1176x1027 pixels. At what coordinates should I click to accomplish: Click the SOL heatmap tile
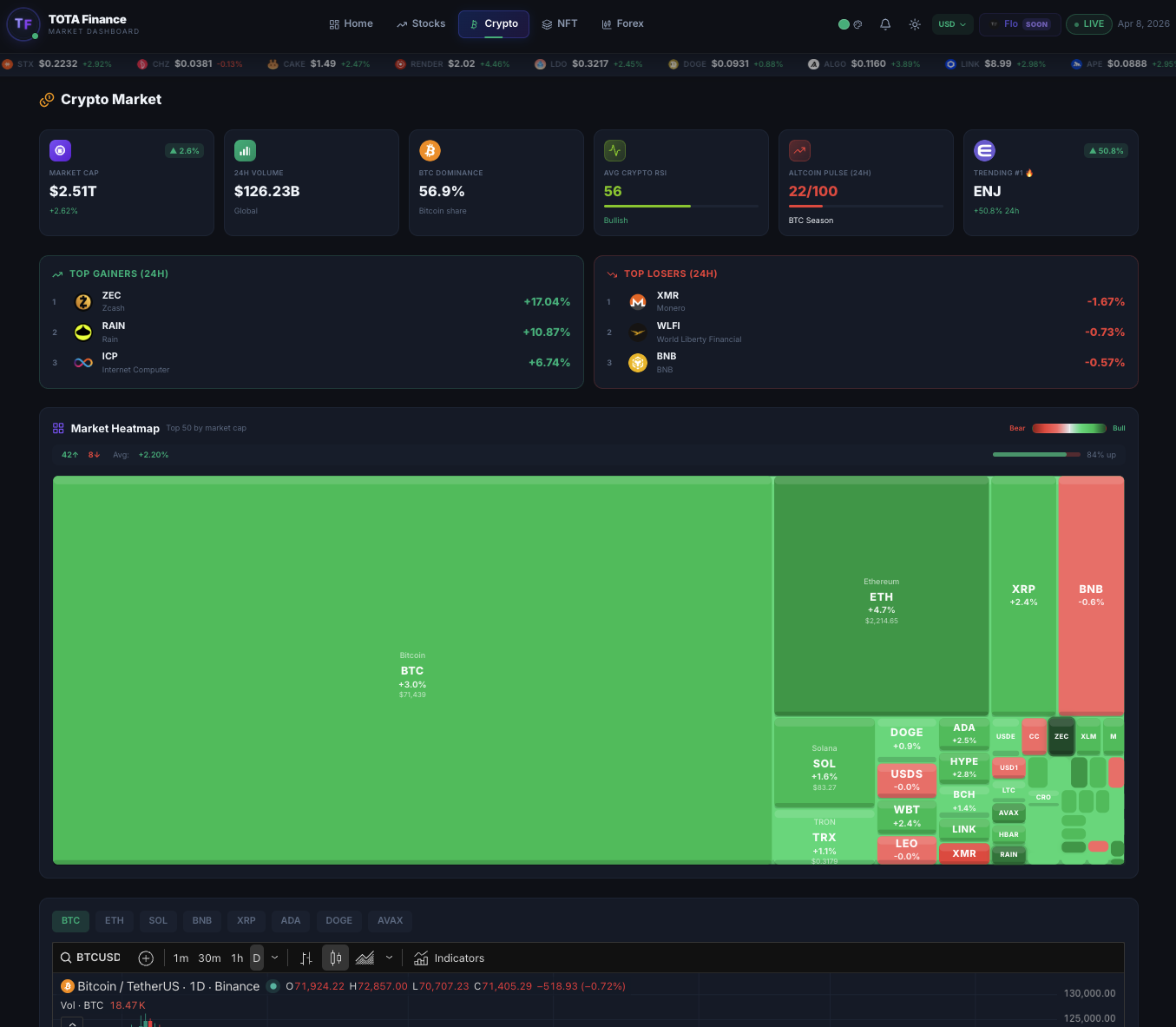(x=825, y=762)
